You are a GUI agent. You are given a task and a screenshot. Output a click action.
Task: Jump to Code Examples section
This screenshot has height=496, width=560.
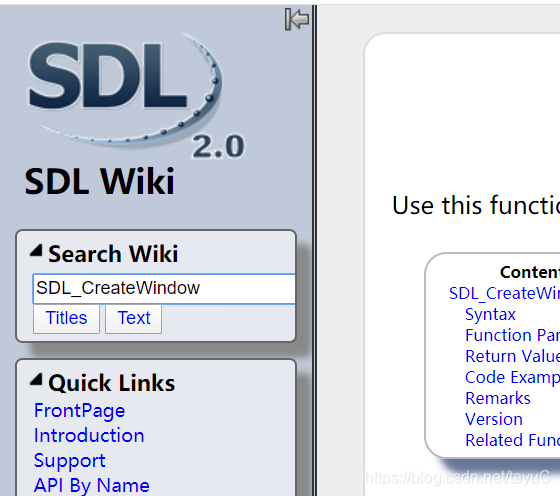(512, 377)
